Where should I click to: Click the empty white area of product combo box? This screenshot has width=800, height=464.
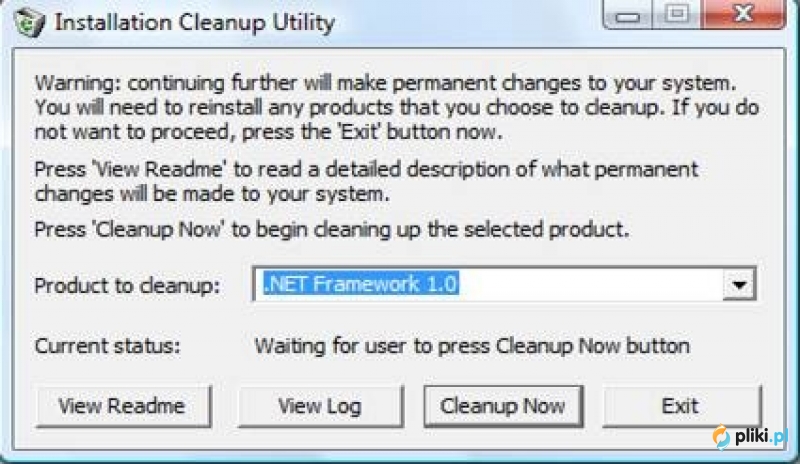tap(590, 284)
